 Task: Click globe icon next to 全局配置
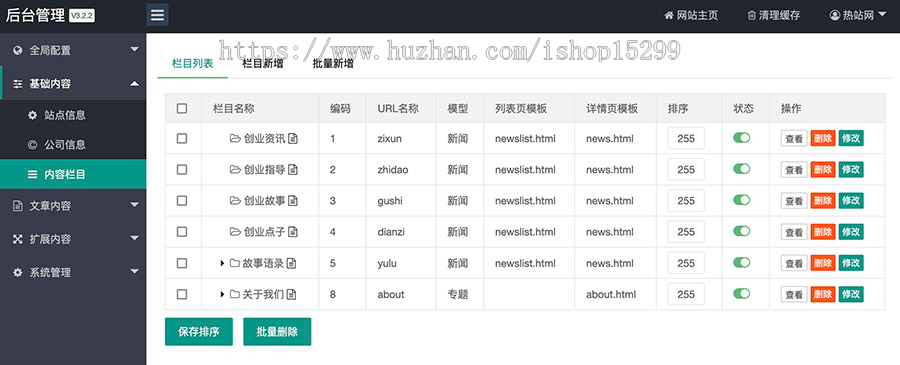18,51
